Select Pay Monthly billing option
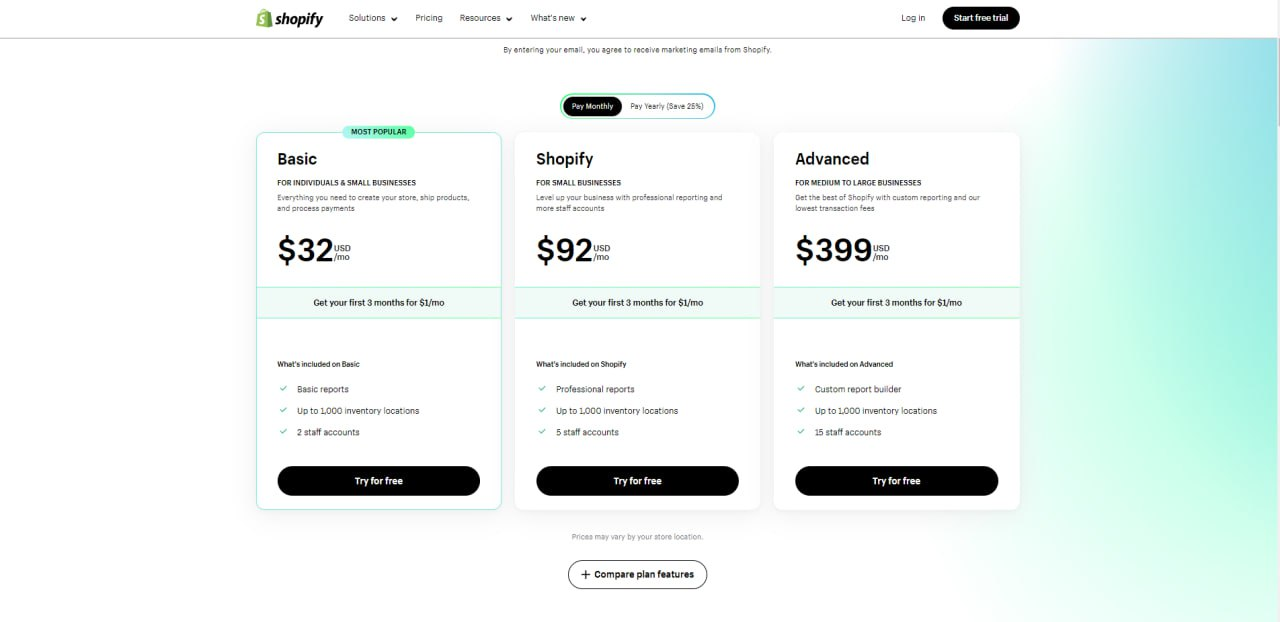The width and height of the screenshot is (1280, 622). coord(593,106)
